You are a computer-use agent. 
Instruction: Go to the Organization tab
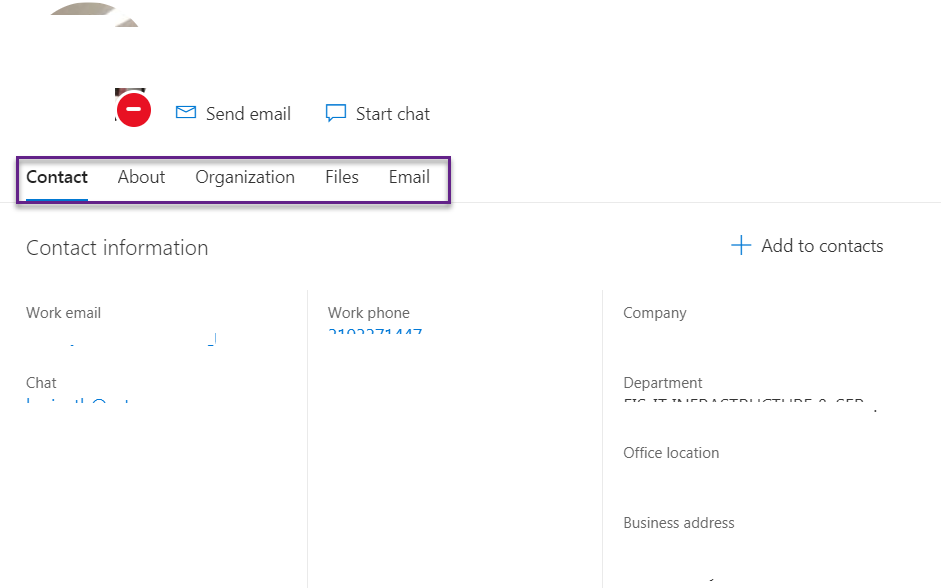click(245, 177)
